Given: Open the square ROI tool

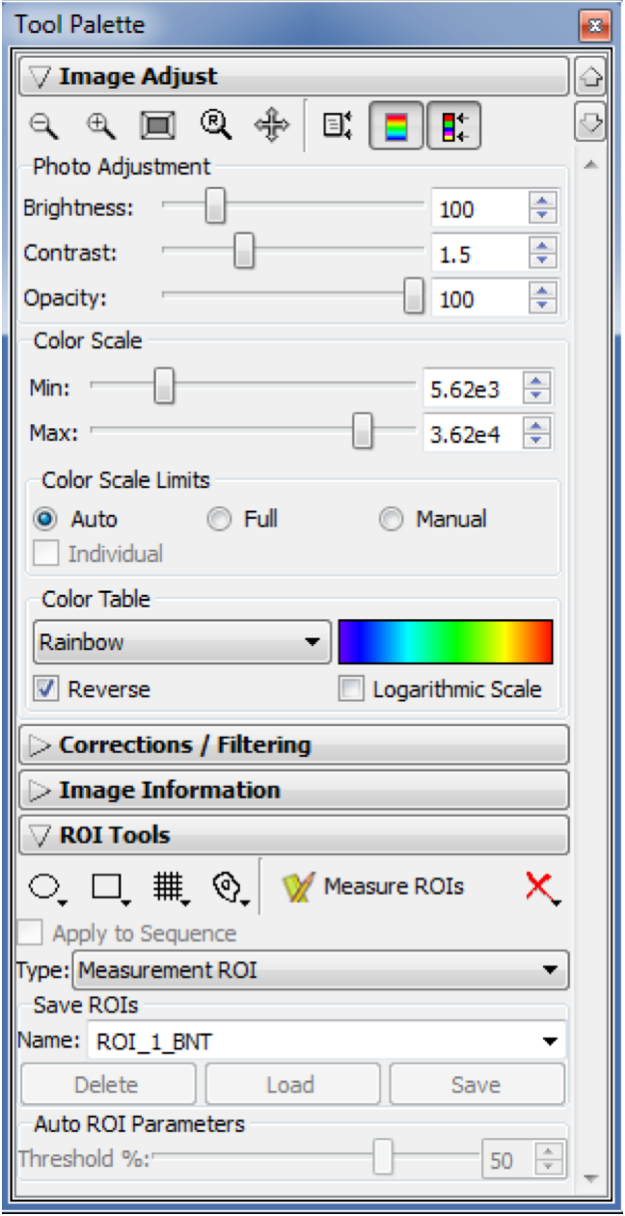Looking at the screenshot, I should [x=106, y=886].
